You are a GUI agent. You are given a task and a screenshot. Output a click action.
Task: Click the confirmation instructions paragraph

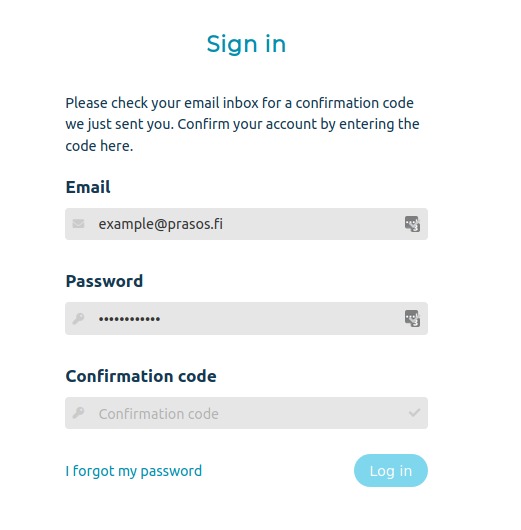pos(242,124)
